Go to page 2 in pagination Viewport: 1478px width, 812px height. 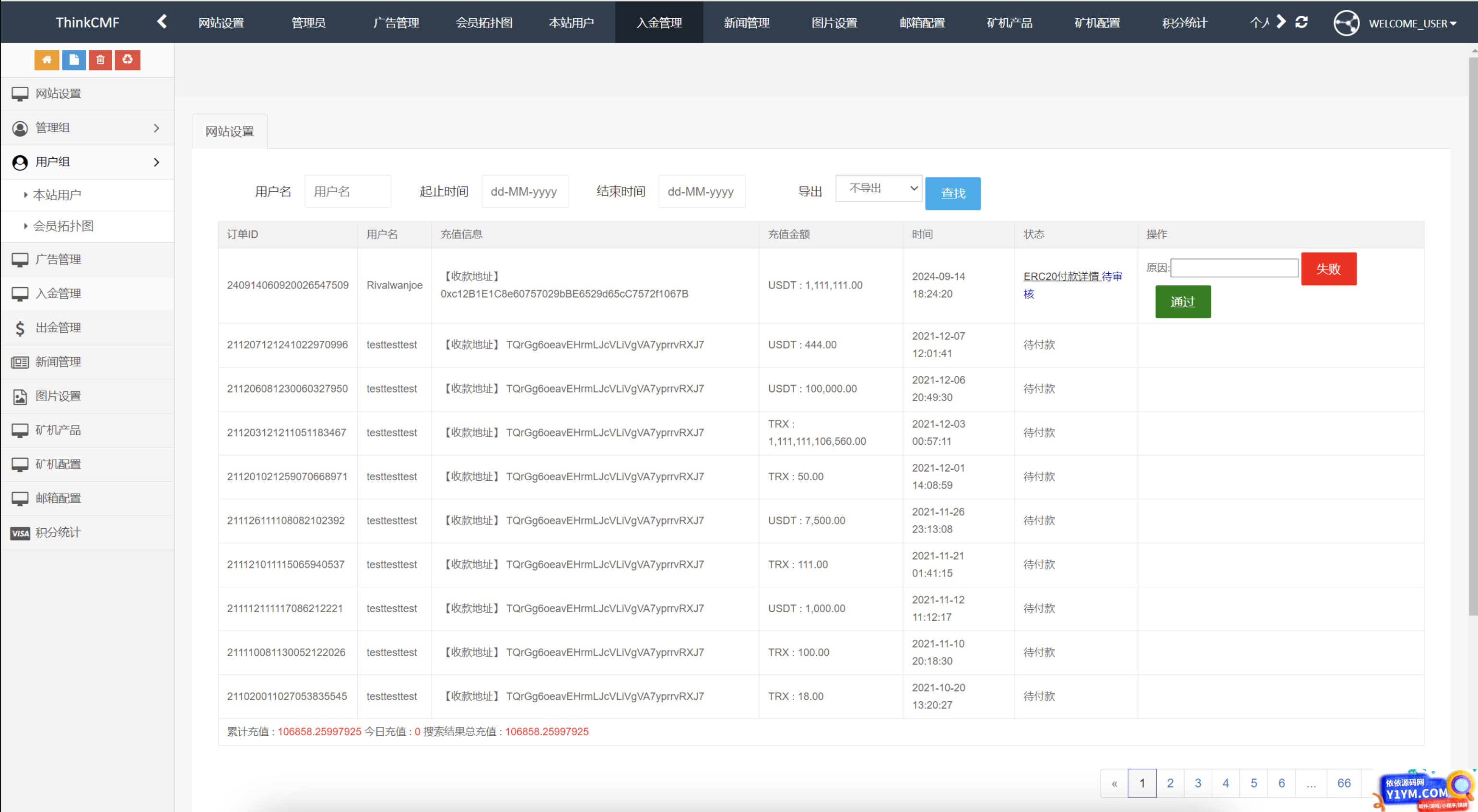click(1170, 783)
